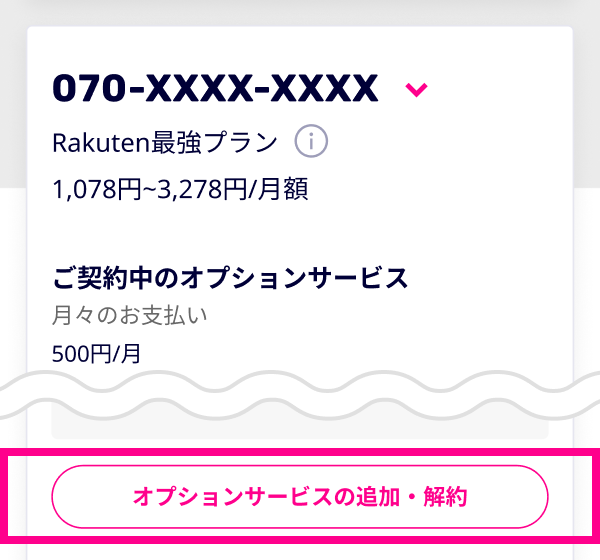Viewport: 600px width, 560px height.
Task: Click the XXXX-XXXX masked digits of the number
Action: [x=263, y=90]
